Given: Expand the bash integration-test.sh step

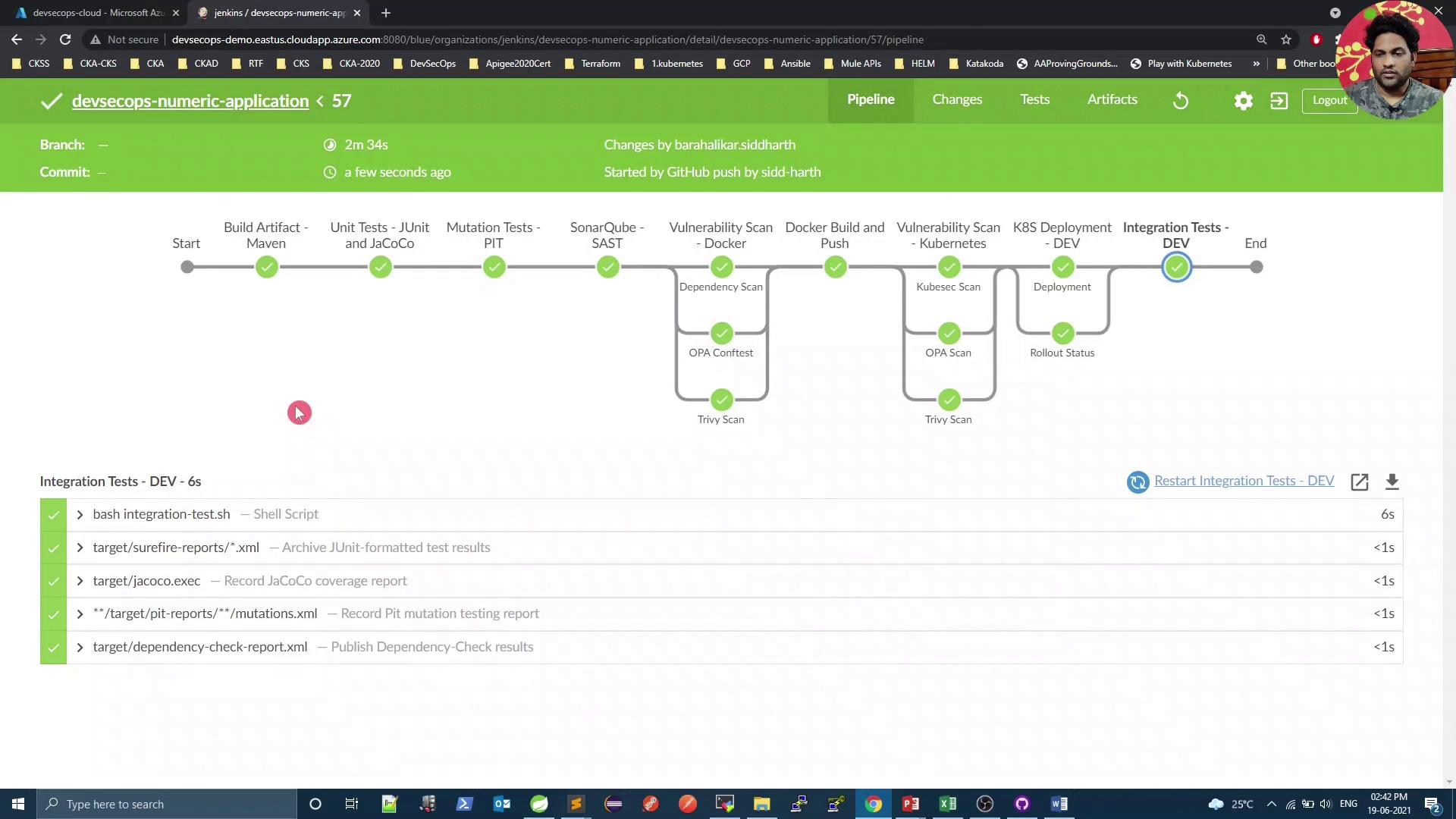Looking at the screenshot, I should pyautogui.click(x=80, y=515).
